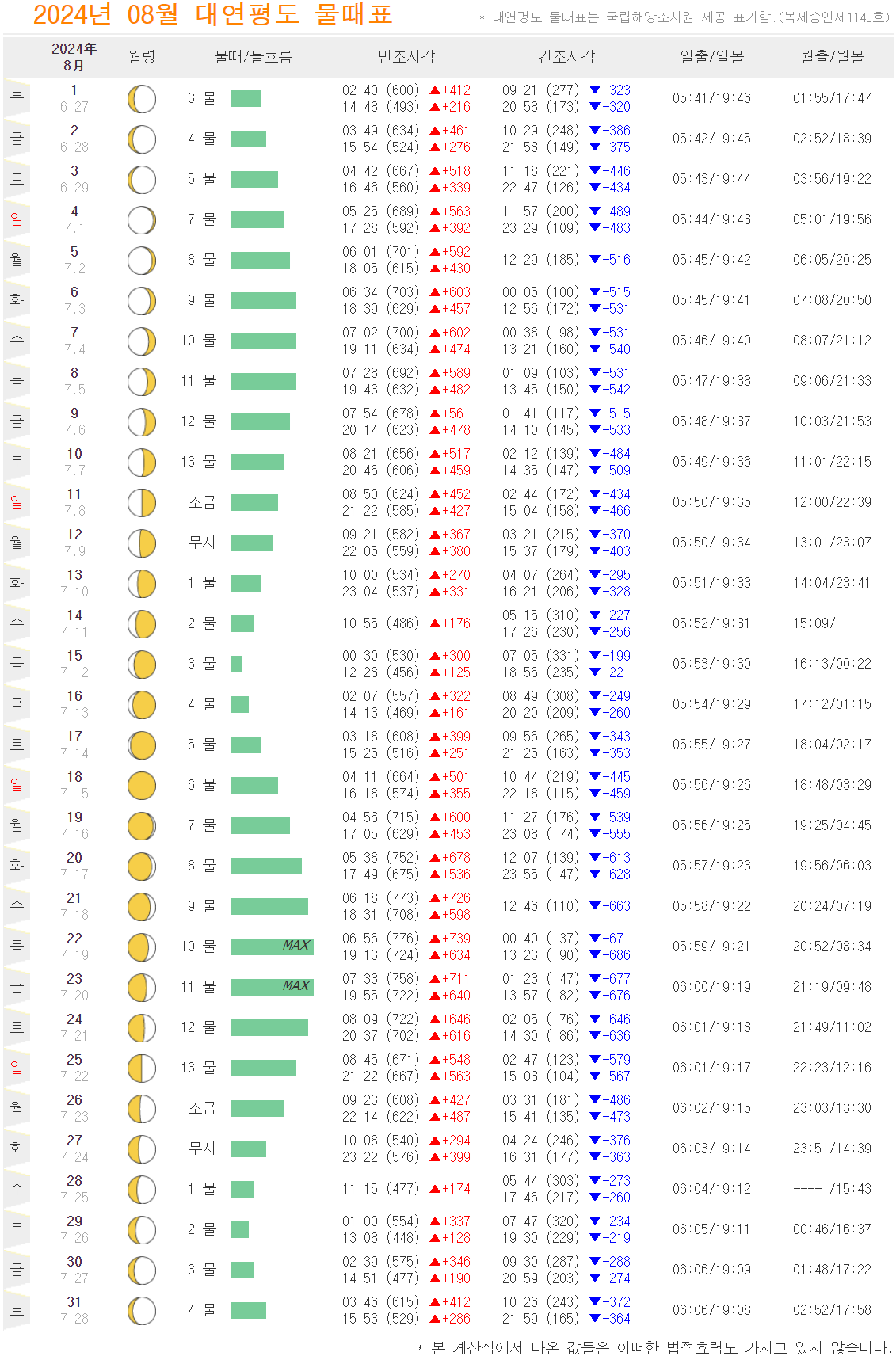Click the tidal flow bar for August 21

point(269,907)
